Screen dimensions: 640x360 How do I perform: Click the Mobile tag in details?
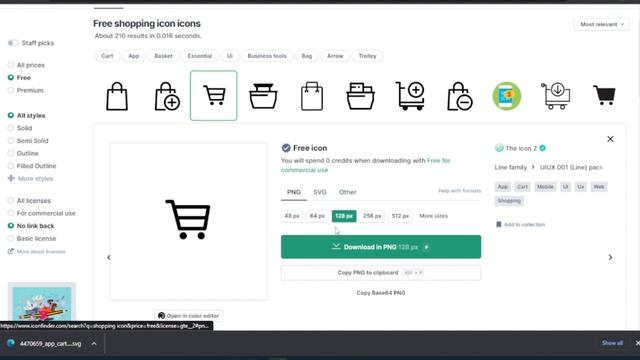tap(545, 187)
